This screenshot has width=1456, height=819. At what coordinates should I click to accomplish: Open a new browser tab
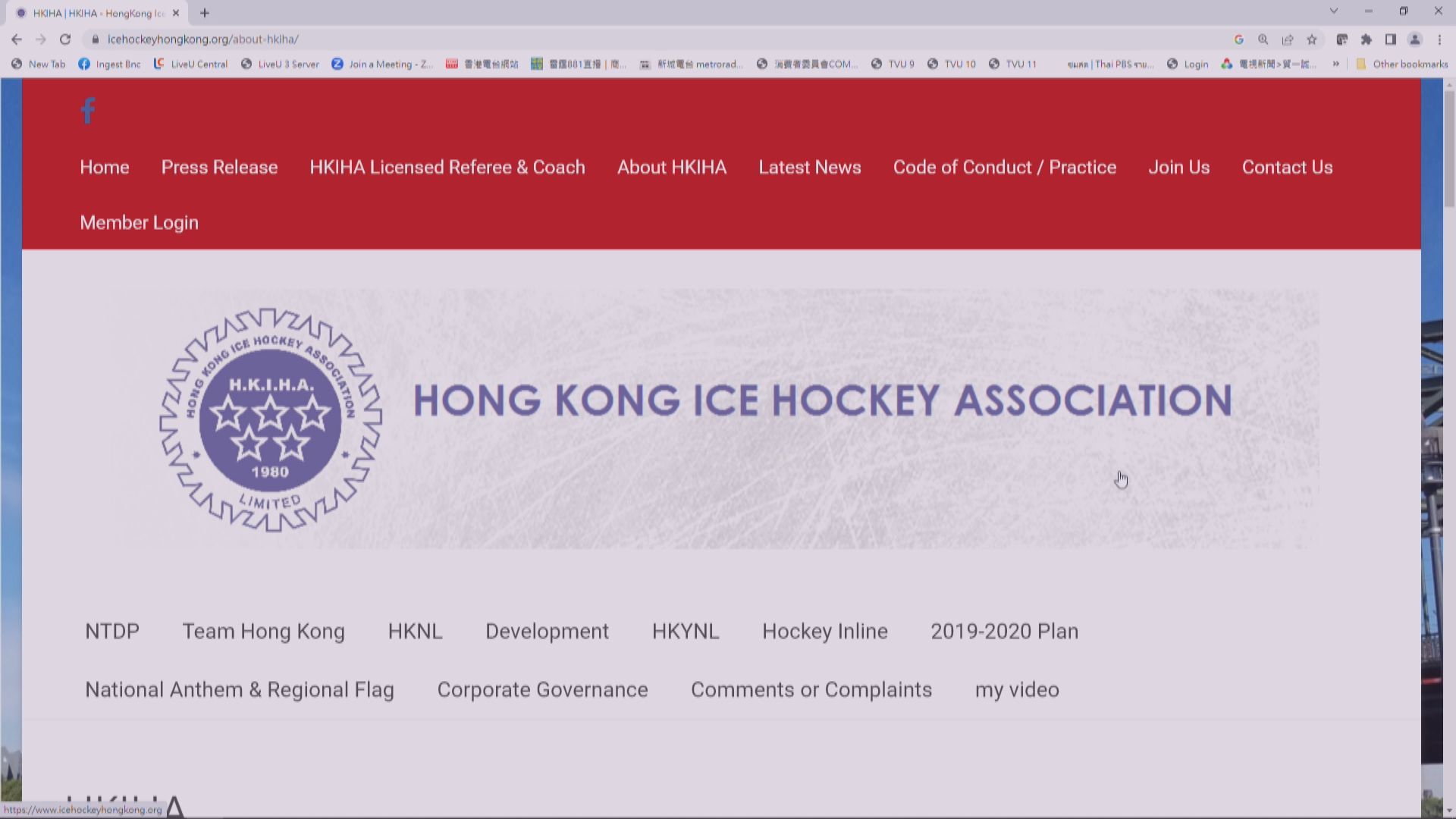tap(205, 13)
